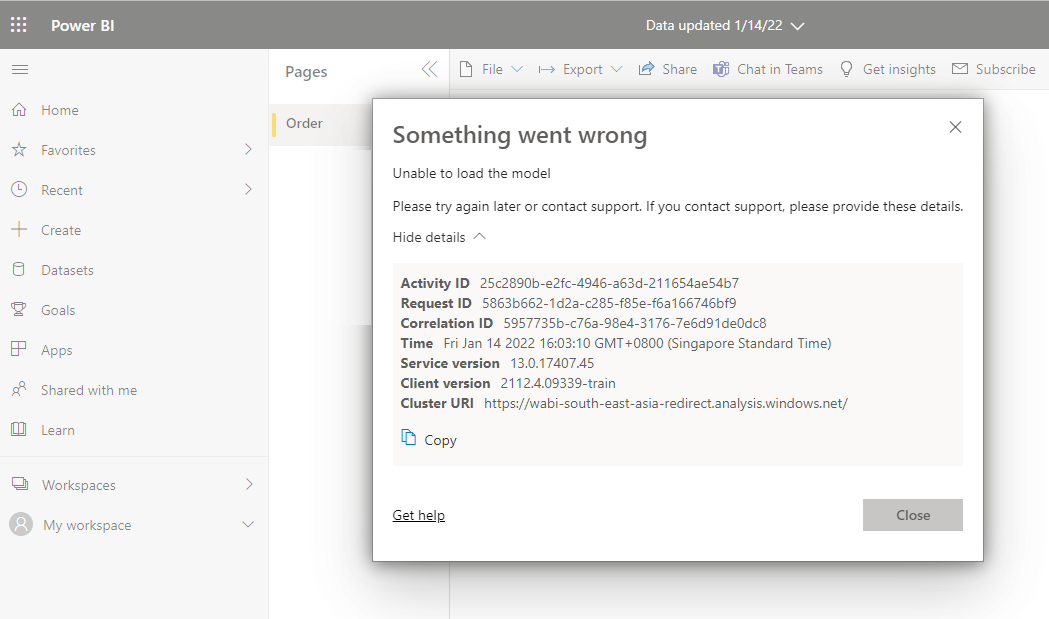Select the Cluster URI wabi-south-east-asia address
1049x619 pixels.
(x=666, y=404)
